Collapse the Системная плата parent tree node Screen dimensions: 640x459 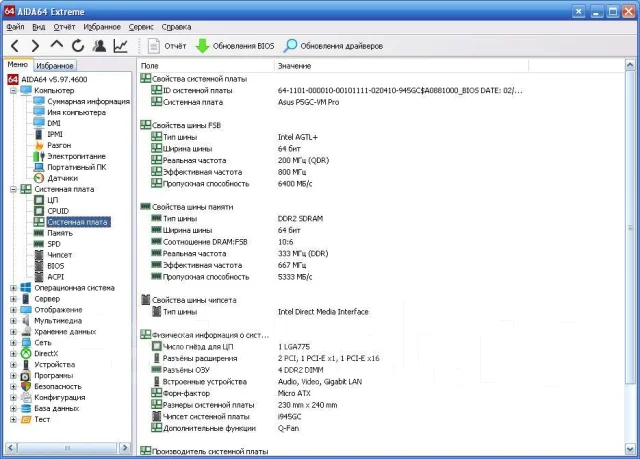coord(13,189)
